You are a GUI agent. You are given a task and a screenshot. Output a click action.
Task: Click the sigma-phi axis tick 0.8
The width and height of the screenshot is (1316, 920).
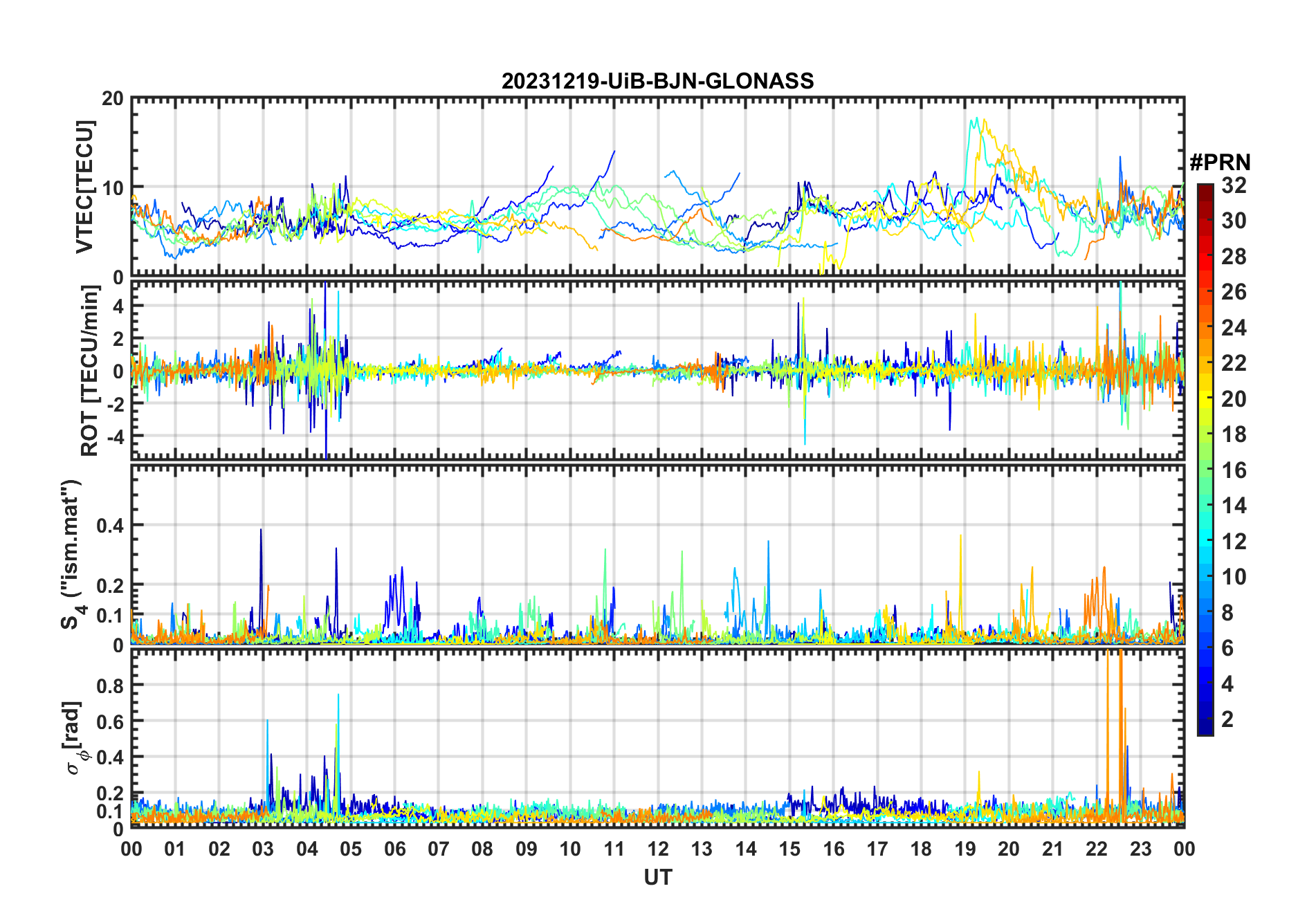point(110,686)
